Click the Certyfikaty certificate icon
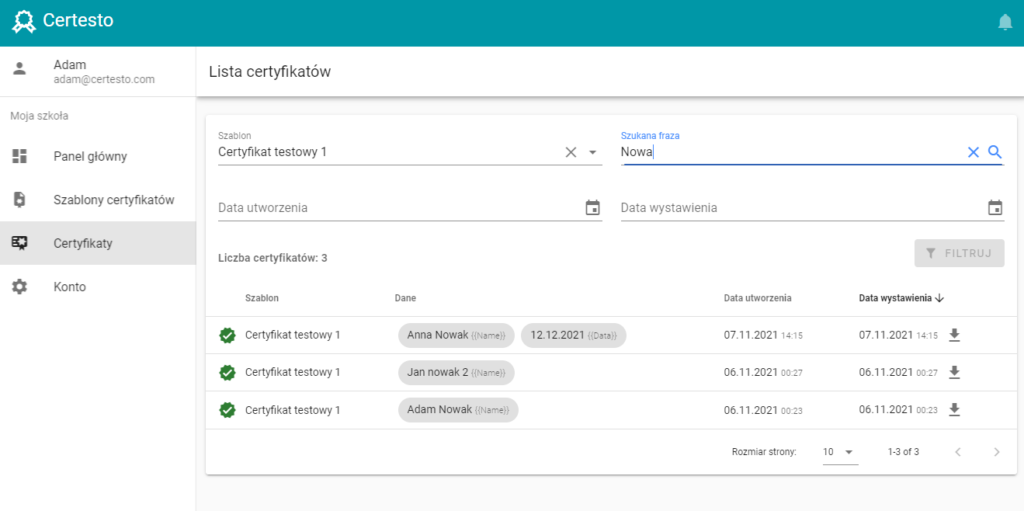Image resolution: width=1024 pixels, height=511 pixels. tap(20, 243)
